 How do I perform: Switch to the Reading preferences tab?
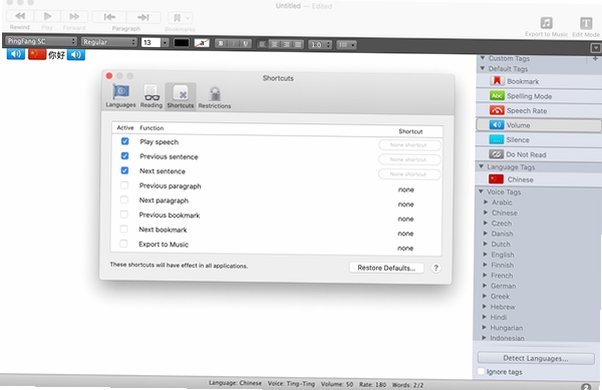pos(151,96)
